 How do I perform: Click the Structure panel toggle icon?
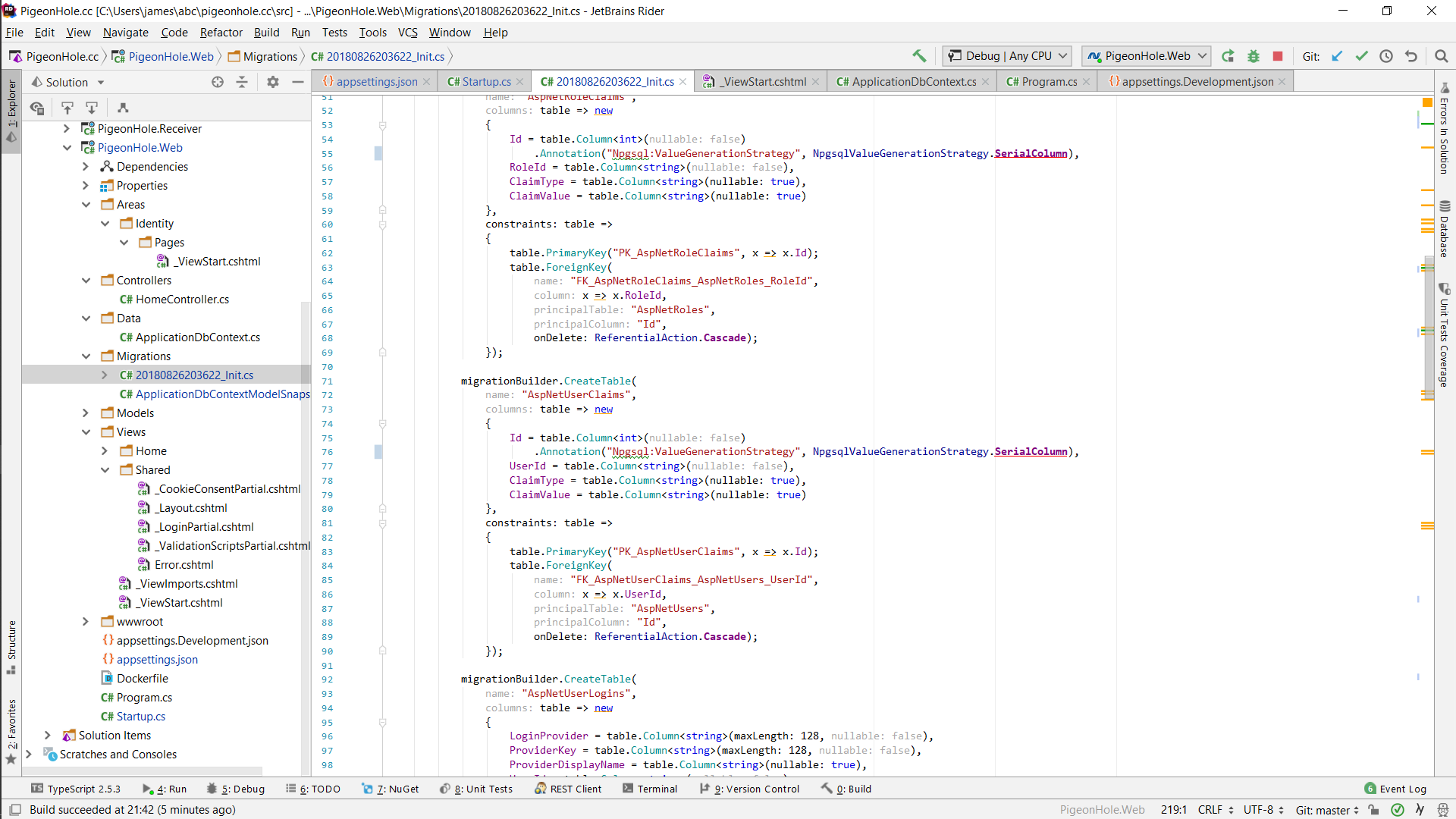point(12,647)
